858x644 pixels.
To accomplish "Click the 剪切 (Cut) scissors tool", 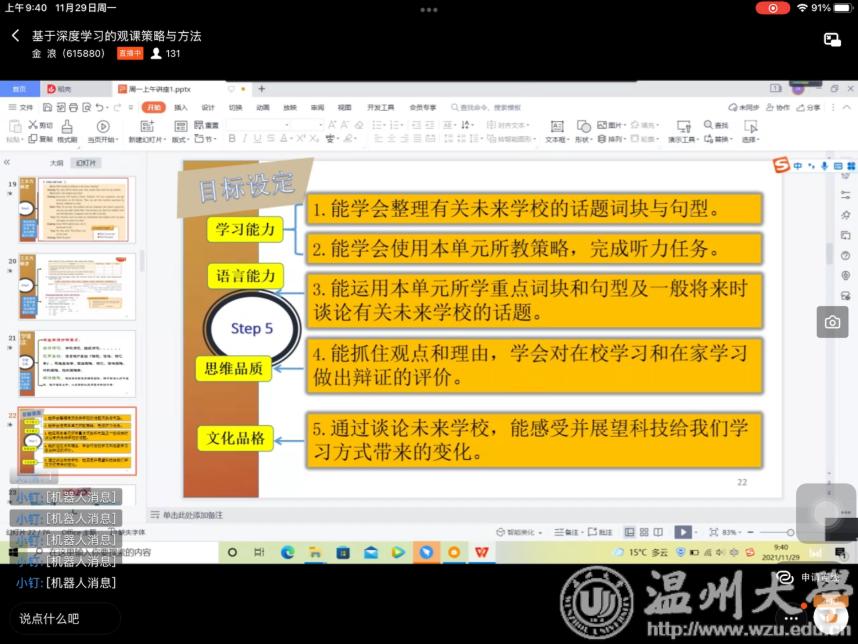I will coord(40,125).
